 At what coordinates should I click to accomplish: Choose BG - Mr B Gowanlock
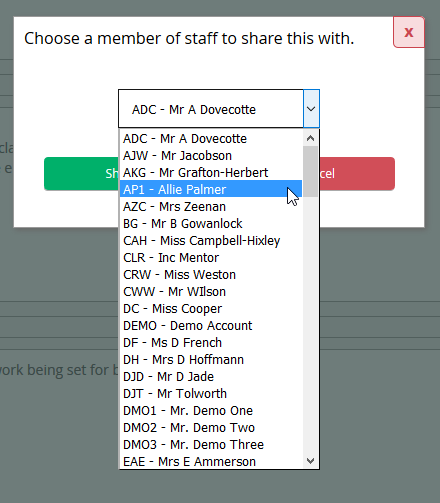[x=211, y=223]
